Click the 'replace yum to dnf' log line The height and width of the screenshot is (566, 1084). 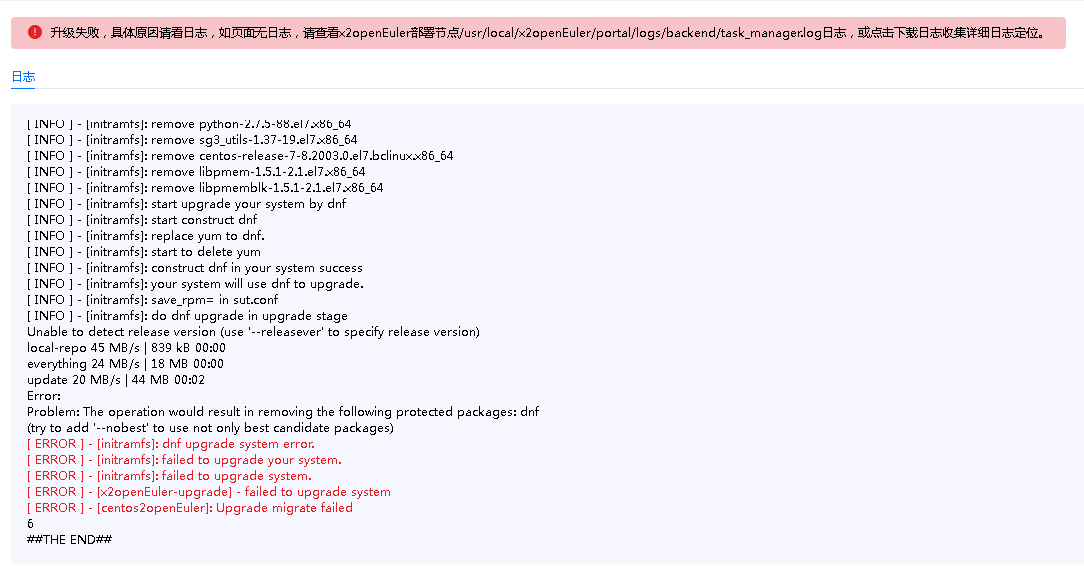tap(146, 236)
